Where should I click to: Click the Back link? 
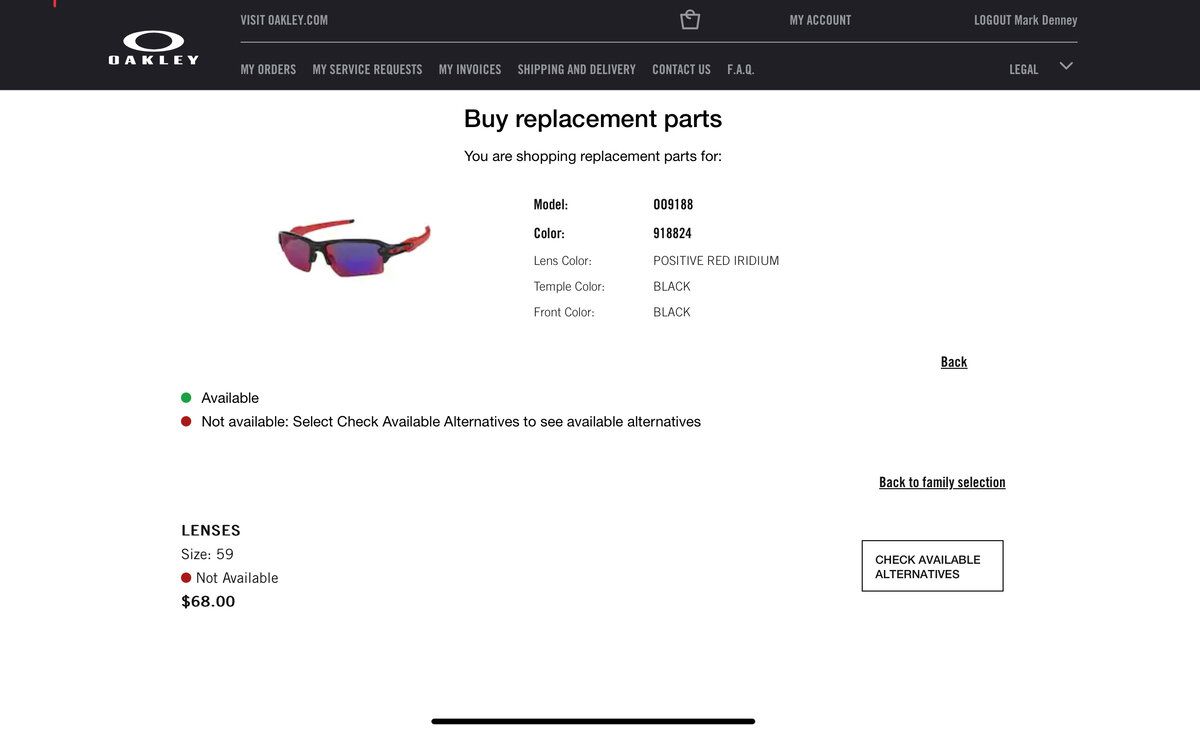(x=953, y=362)
